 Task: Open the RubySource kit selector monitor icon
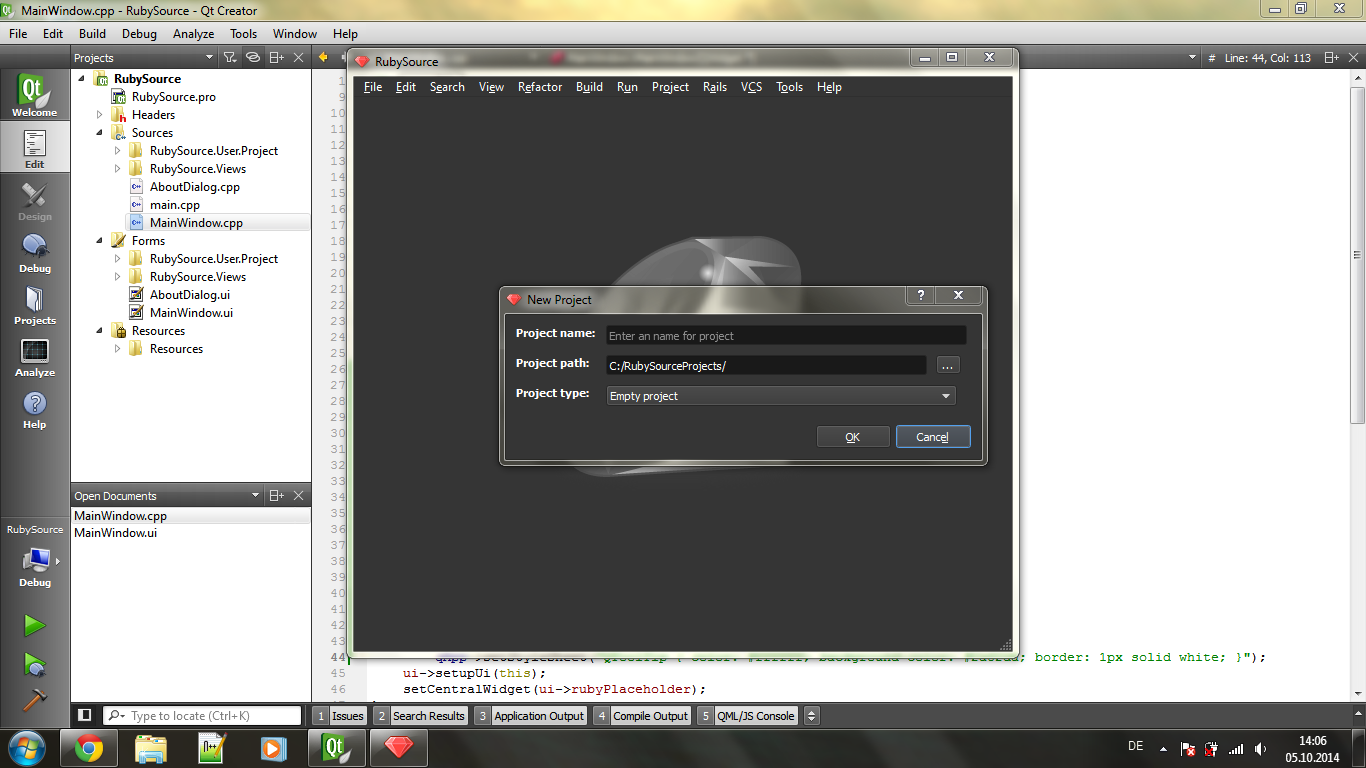(x=35, y=565)
